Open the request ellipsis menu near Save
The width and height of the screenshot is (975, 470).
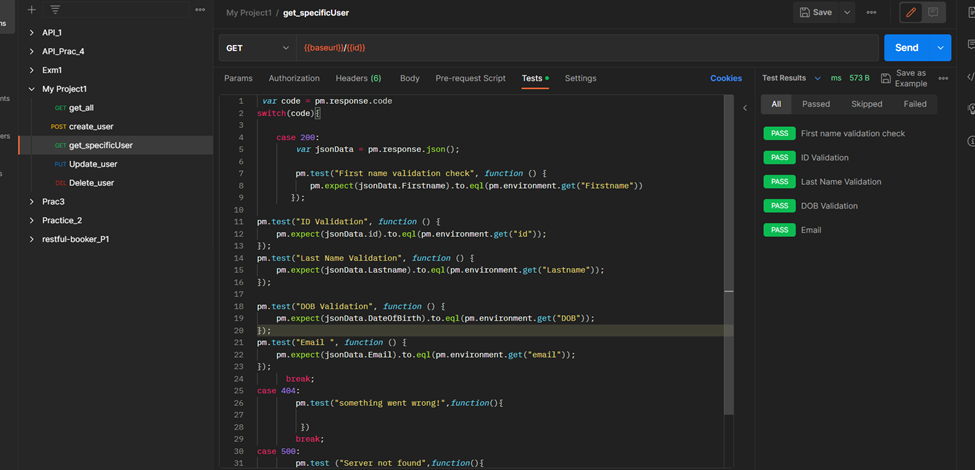click(x=871, y=12)
